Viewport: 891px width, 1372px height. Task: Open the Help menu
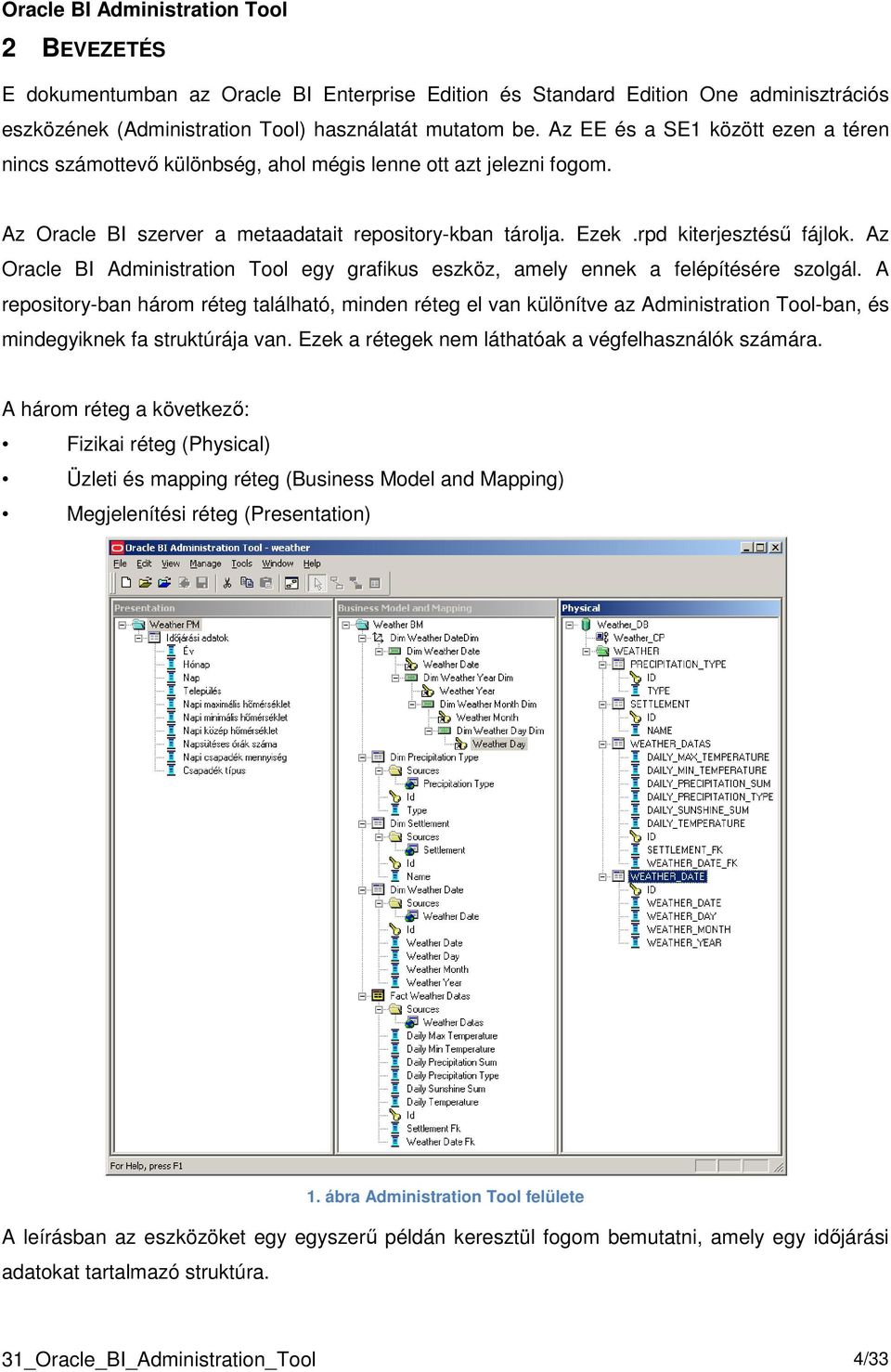(312, 563)
